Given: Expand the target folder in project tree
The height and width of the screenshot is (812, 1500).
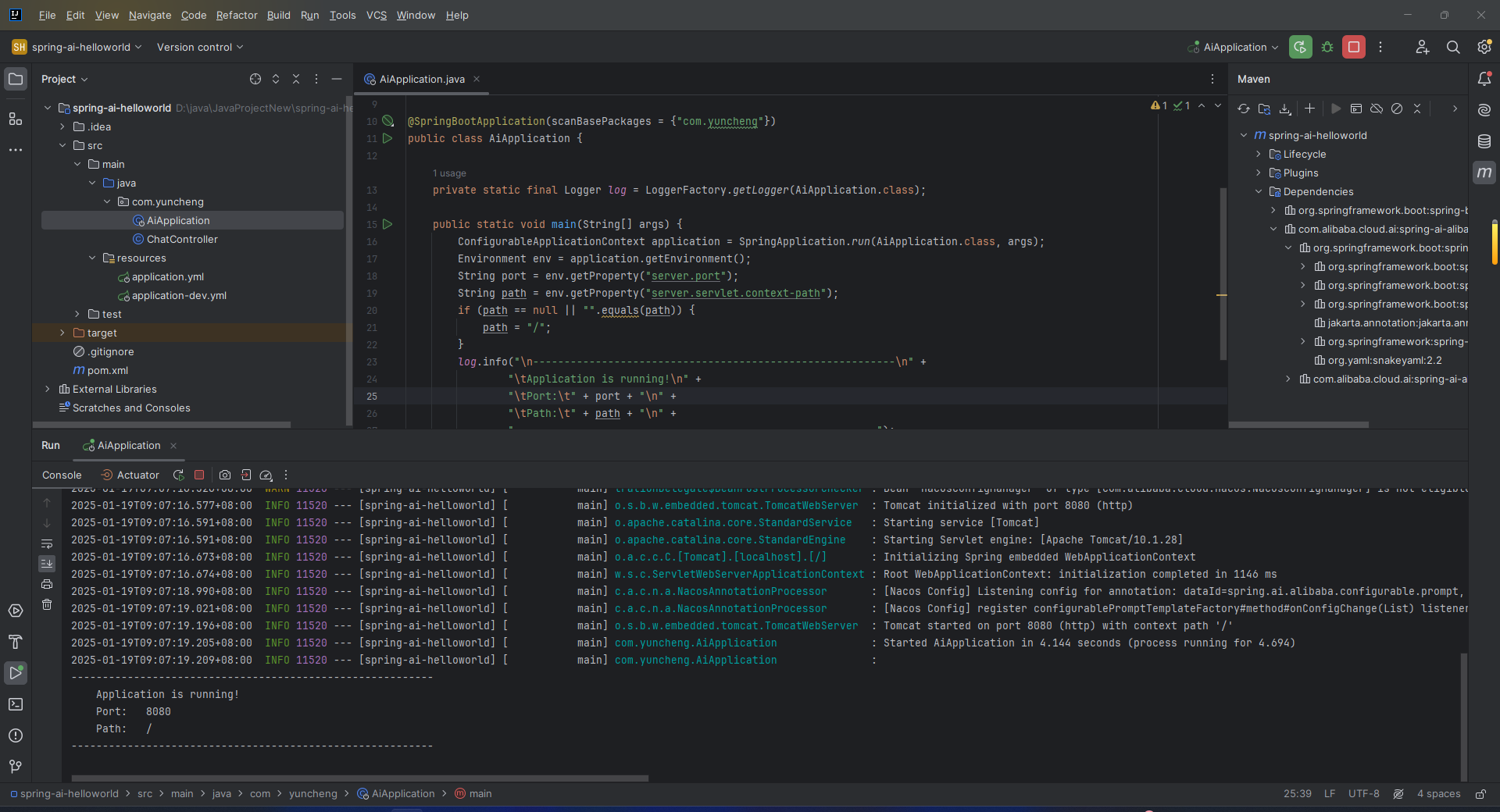Looking at the screenshot, I should 62,333.
